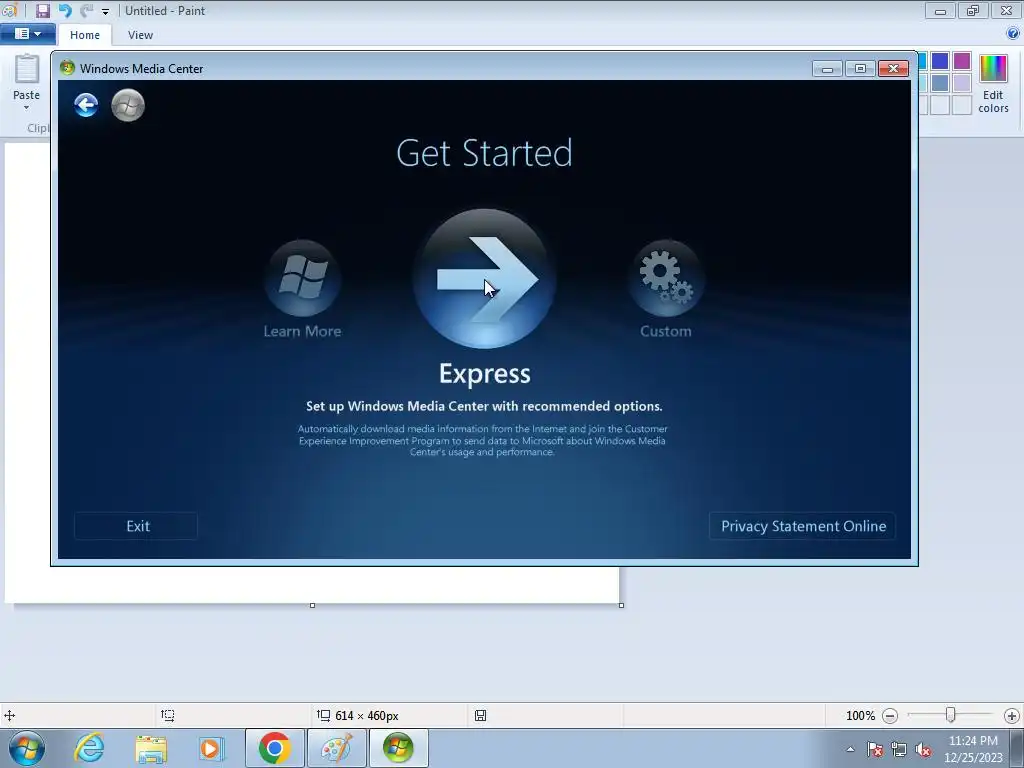Click the Undo arrow in Paint toolbar
Image resolution: width=1024 pixels, height=768 pixels.
tap(65, 10)
